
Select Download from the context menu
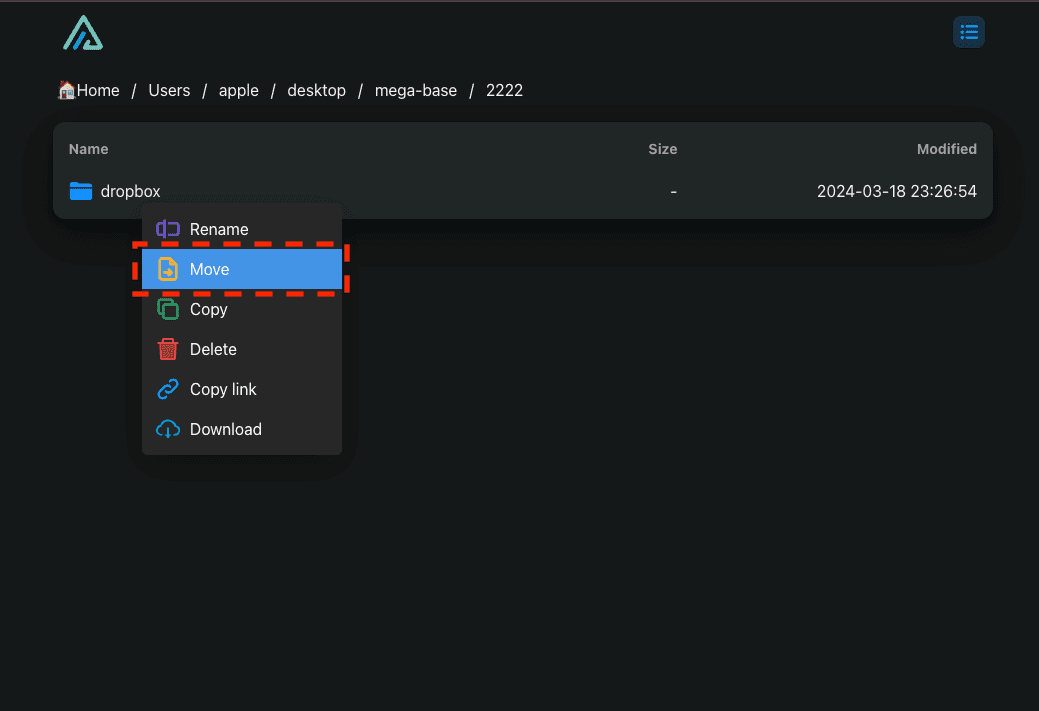[x=242, y=429]
